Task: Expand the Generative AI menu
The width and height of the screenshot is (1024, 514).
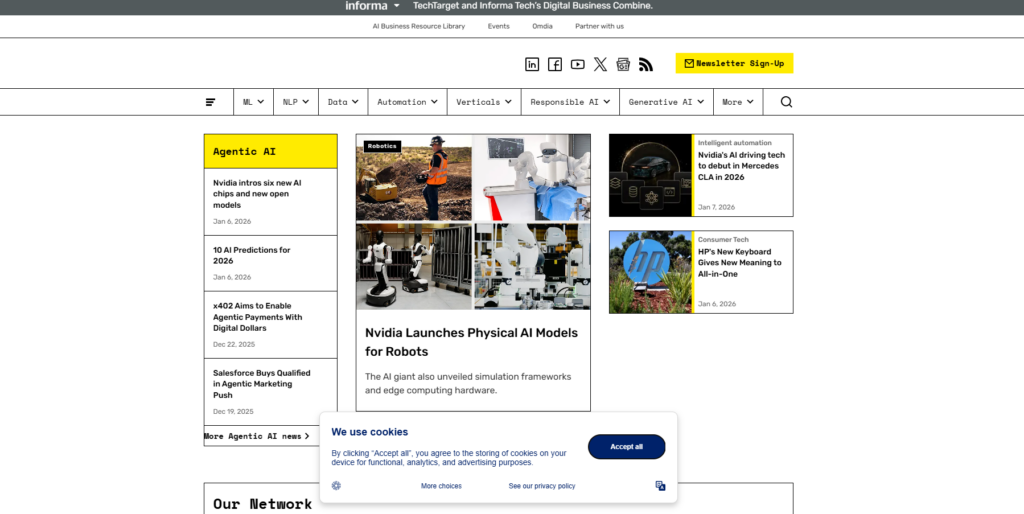Action: 666,102
